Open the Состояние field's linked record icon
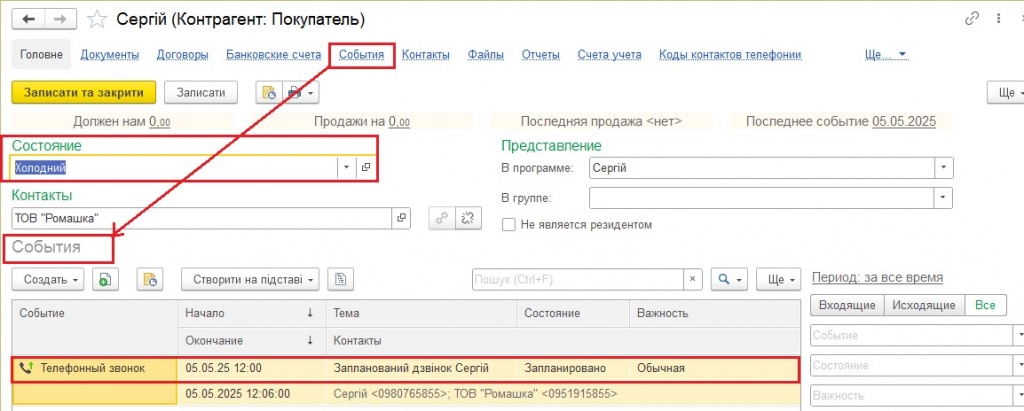1024x411 pixels. pyautogui.click(x=366, y=168)
